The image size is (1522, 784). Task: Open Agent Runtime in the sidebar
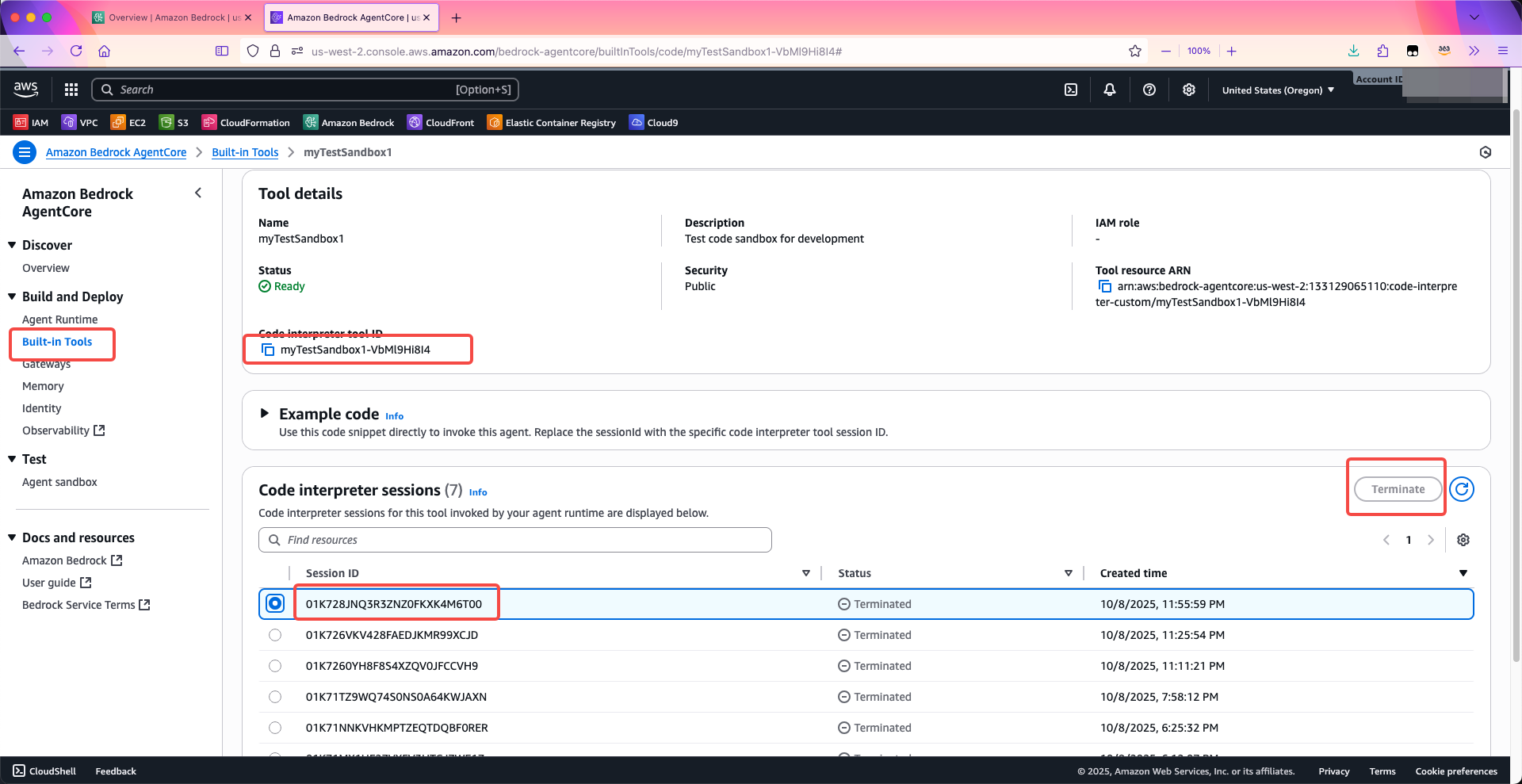pos(60,319)
